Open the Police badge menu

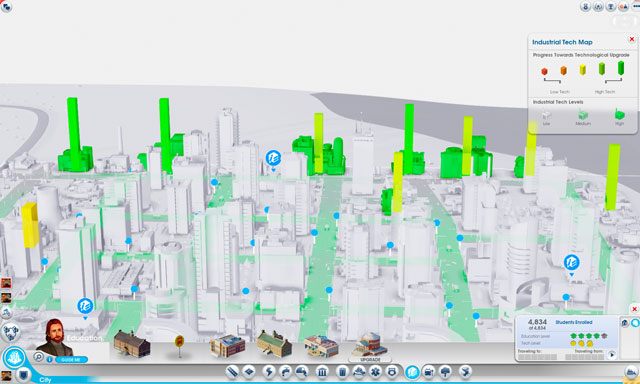392,371
